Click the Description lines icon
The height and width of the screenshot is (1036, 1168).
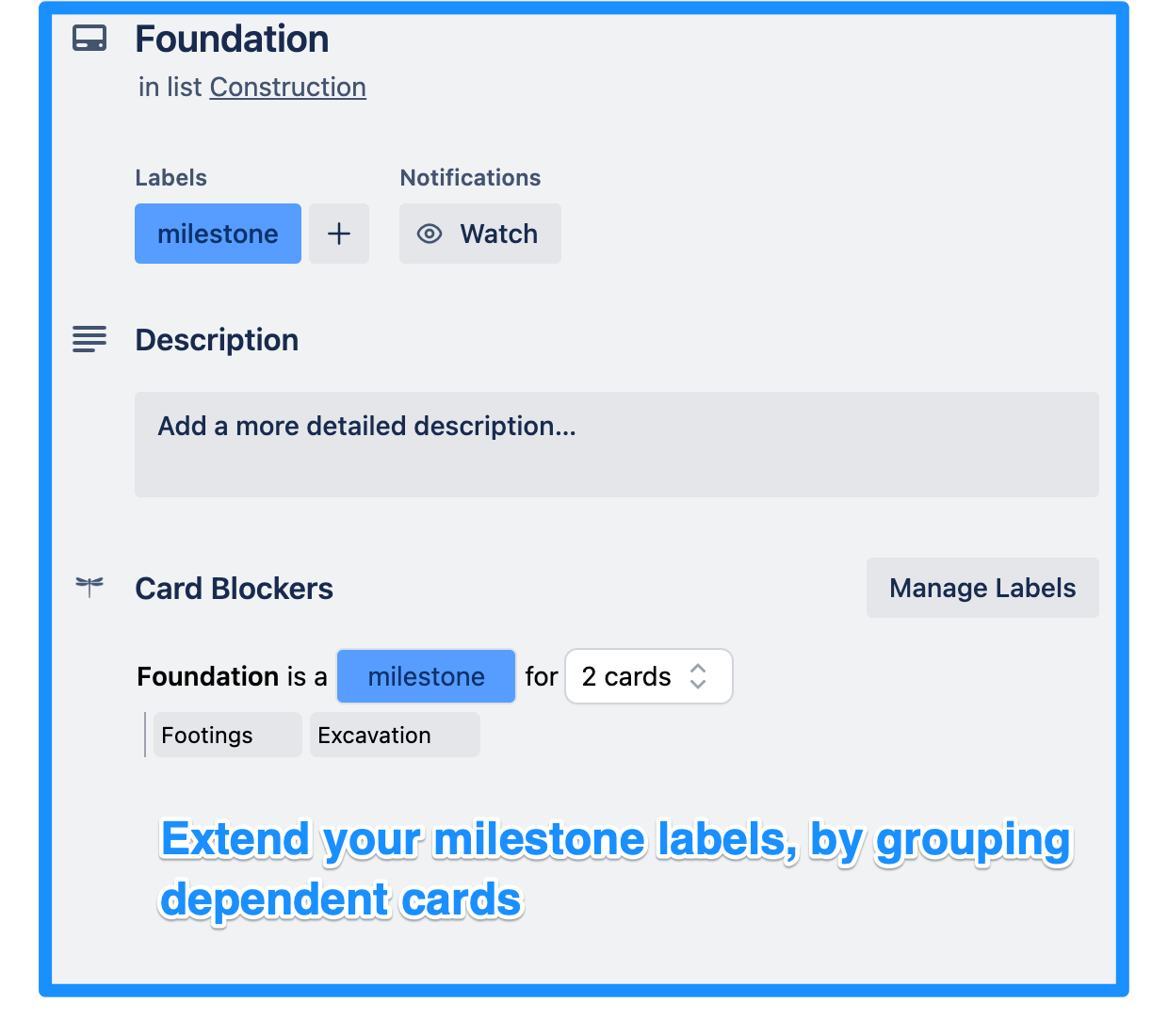click(x=89, y=339)
